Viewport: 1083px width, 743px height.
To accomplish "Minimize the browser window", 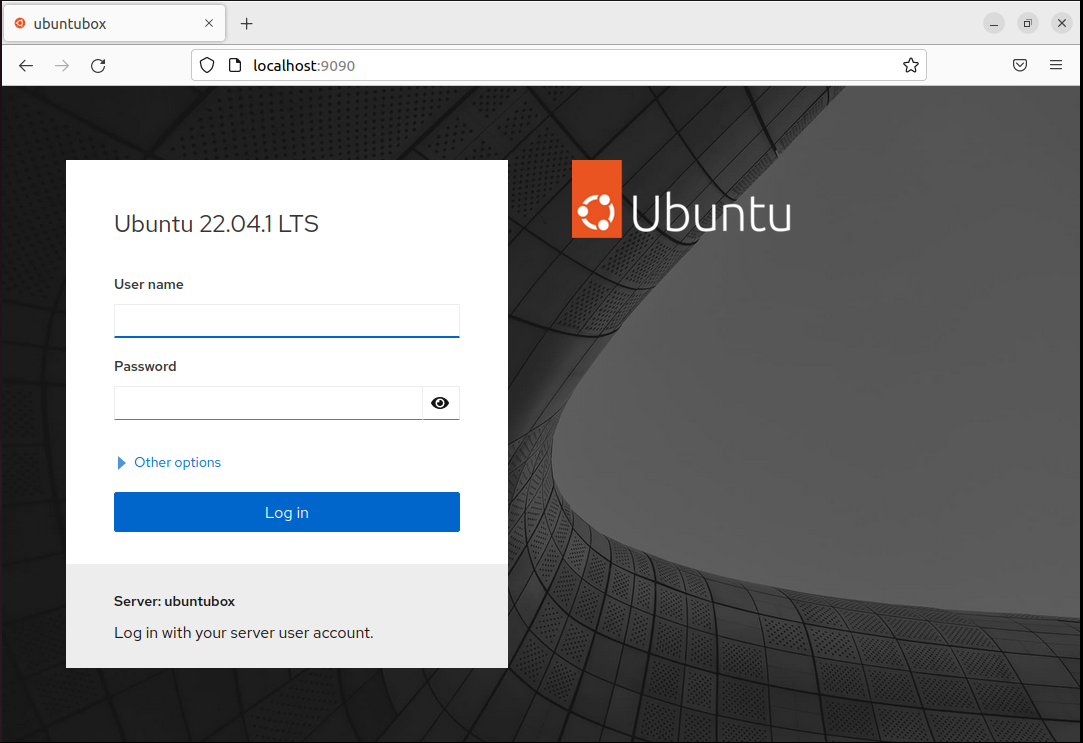I will (x=994, y=23).
